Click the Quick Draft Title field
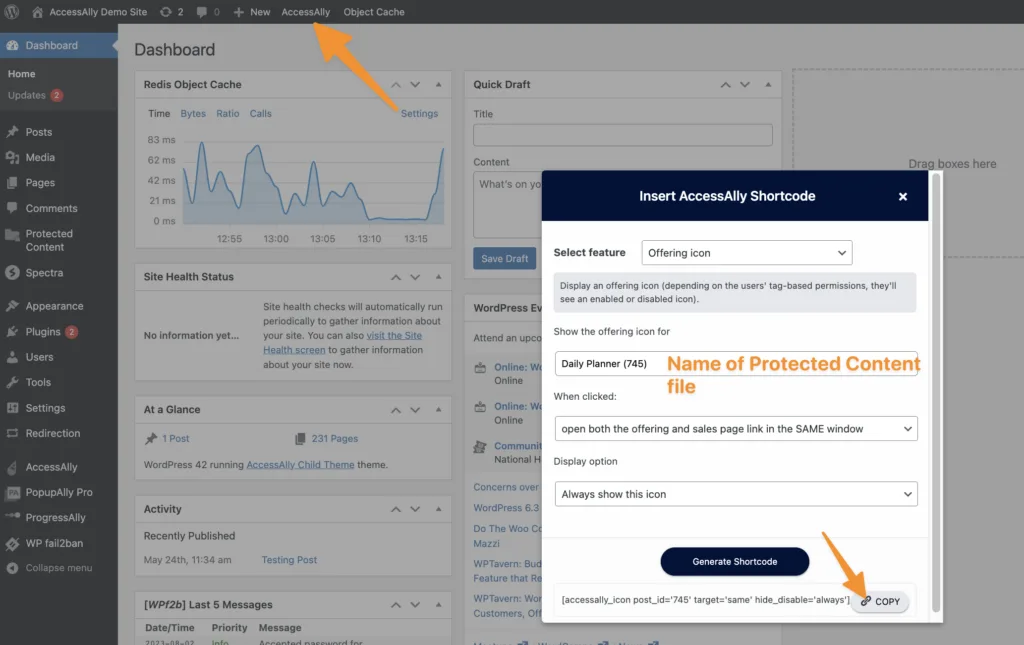1024x645 pixels. pos(622,135)
